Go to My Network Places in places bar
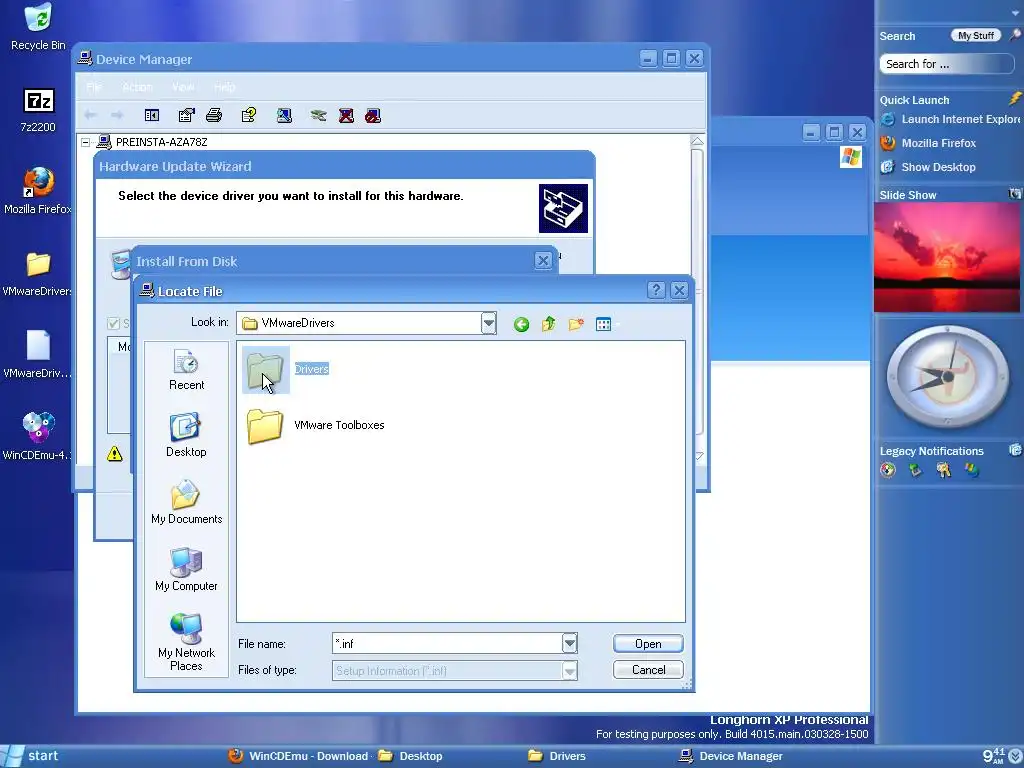The width and height of the screenshot is (1024, 768). tap(186, 642)
